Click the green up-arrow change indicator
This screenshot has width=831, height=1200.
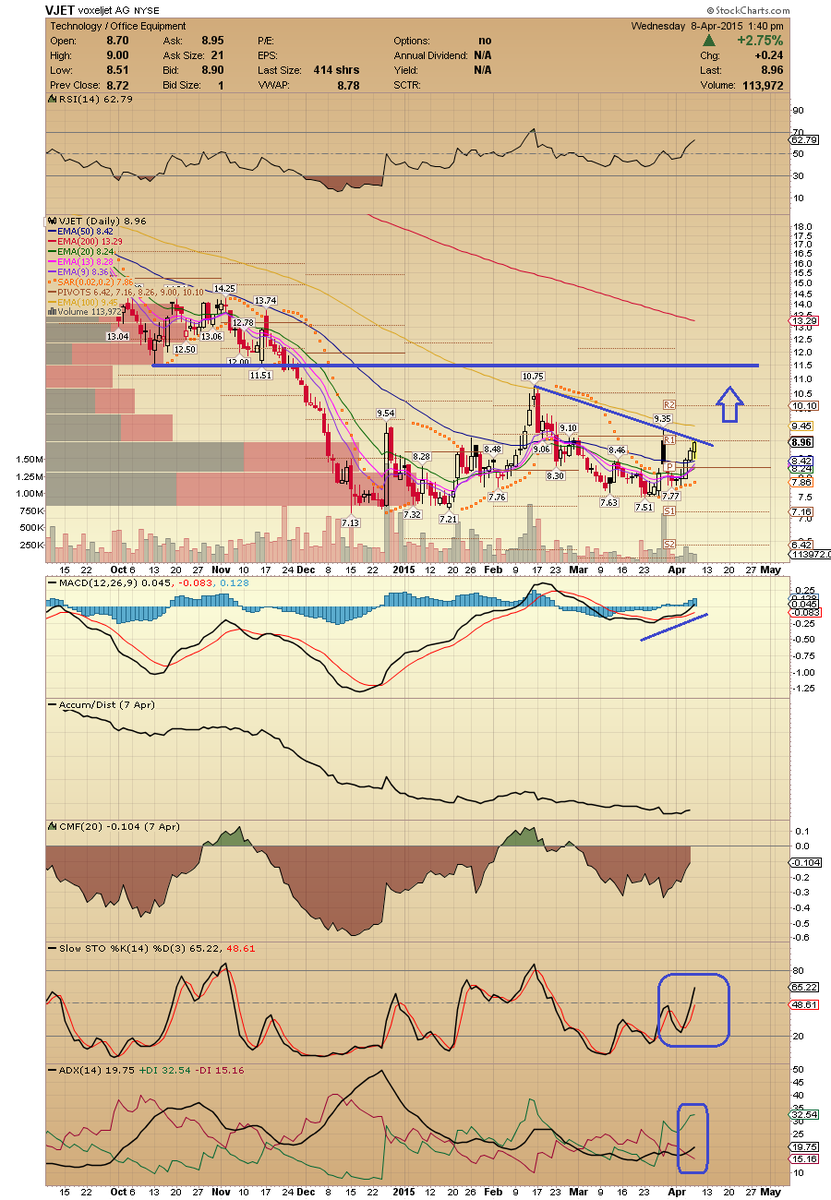pos(708,41)
